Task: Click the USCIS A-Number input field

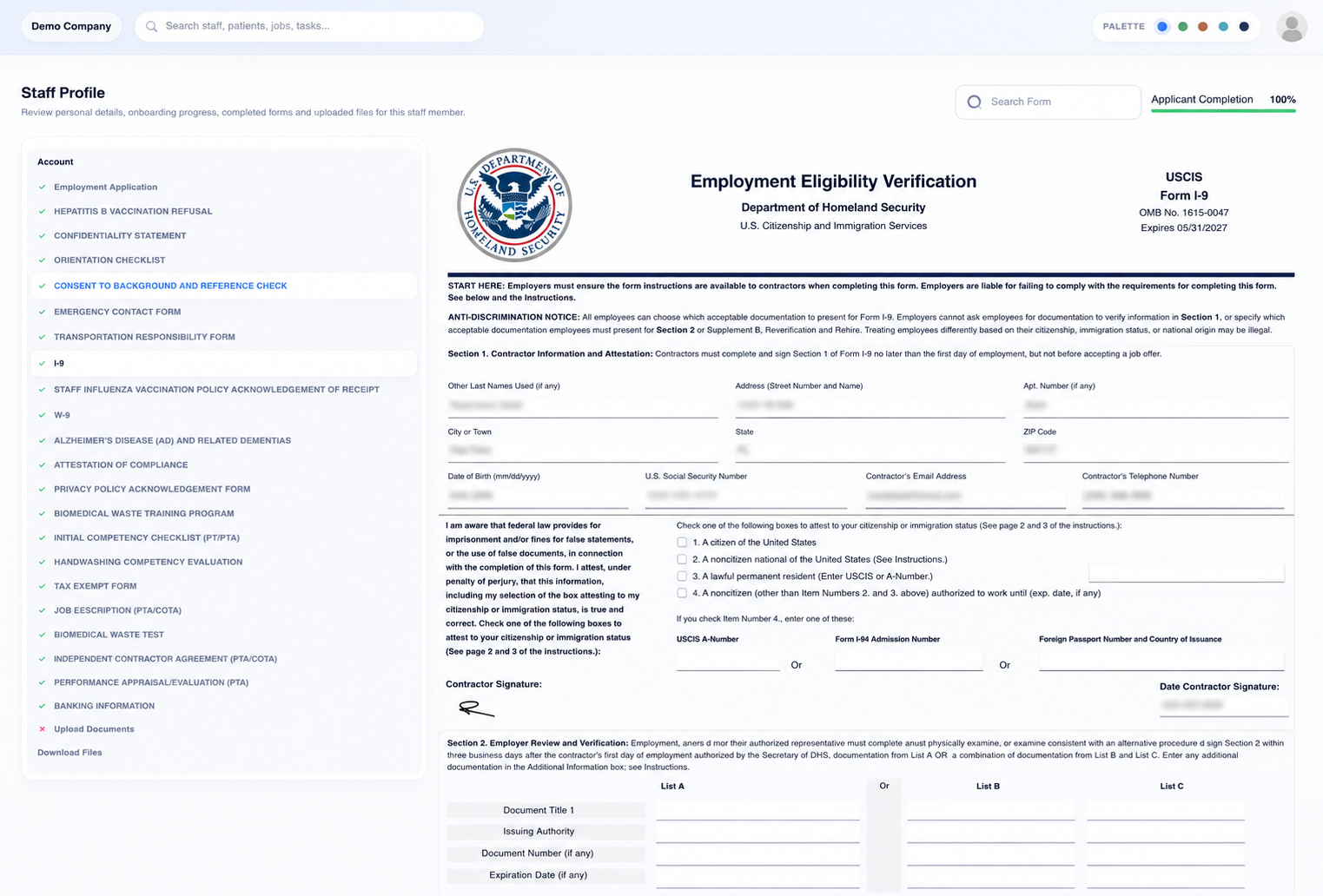Action: [728, 661]
